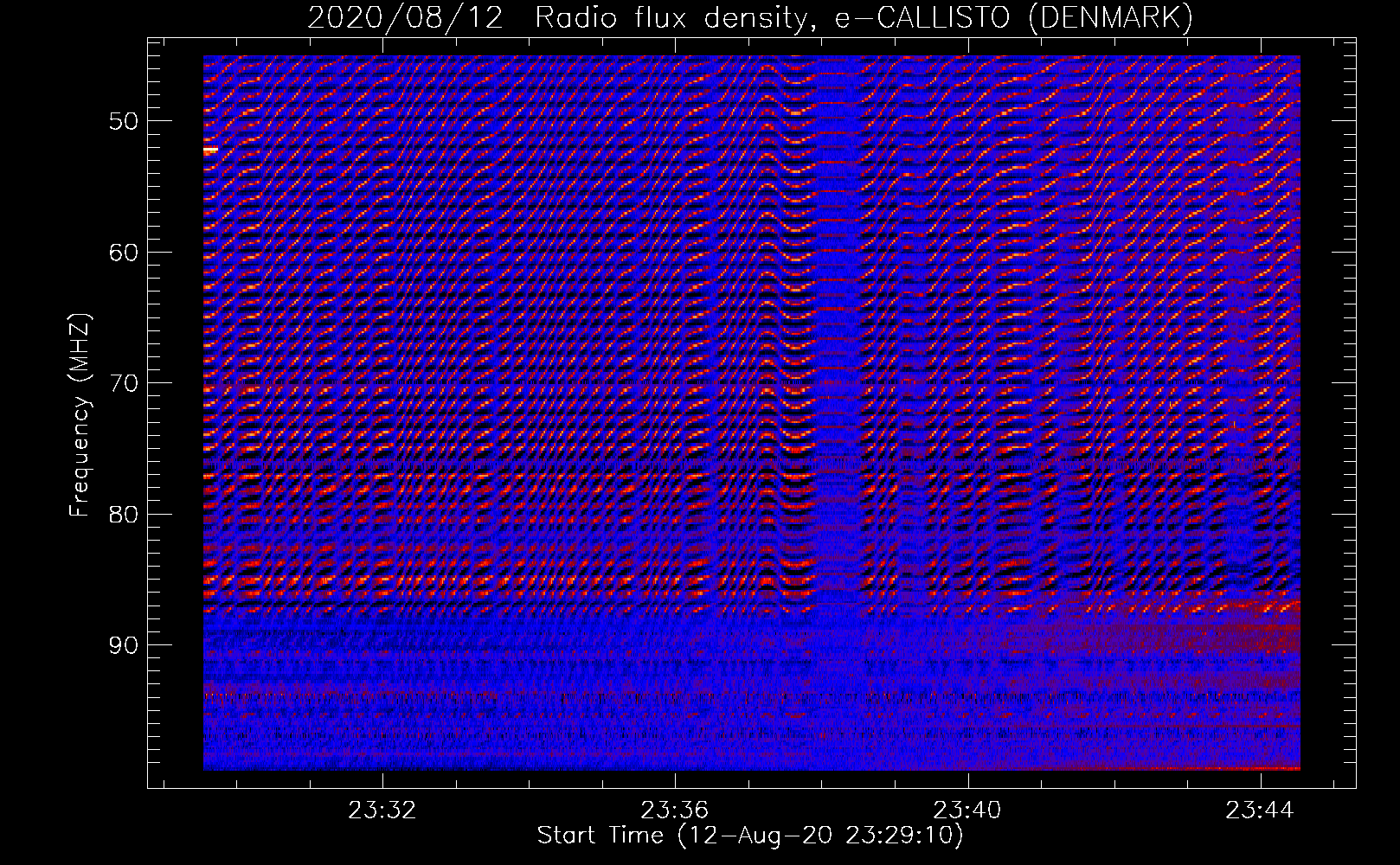
Task: Click the 80 frequency tick label
Action: pyautogui.click(x=123, y=514)
